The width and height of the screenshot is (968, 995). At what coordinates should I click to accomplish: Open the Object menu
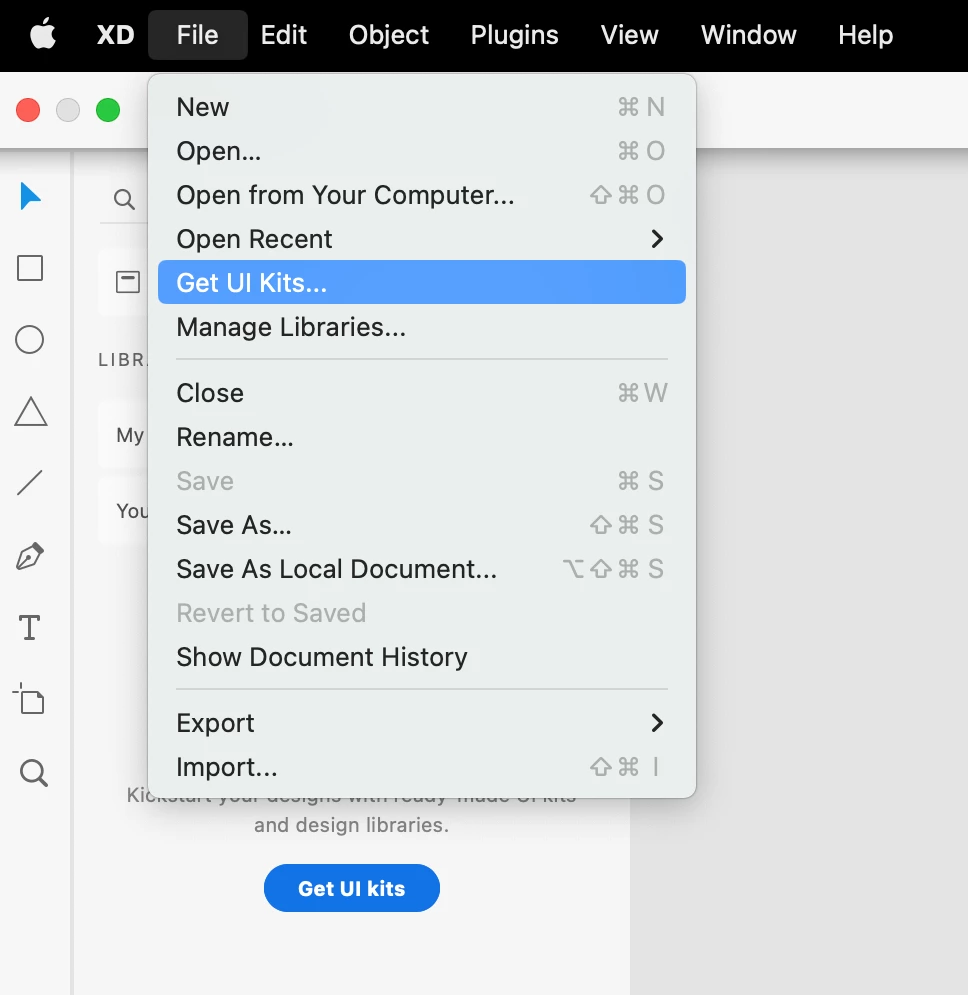[x=388, y=35]
